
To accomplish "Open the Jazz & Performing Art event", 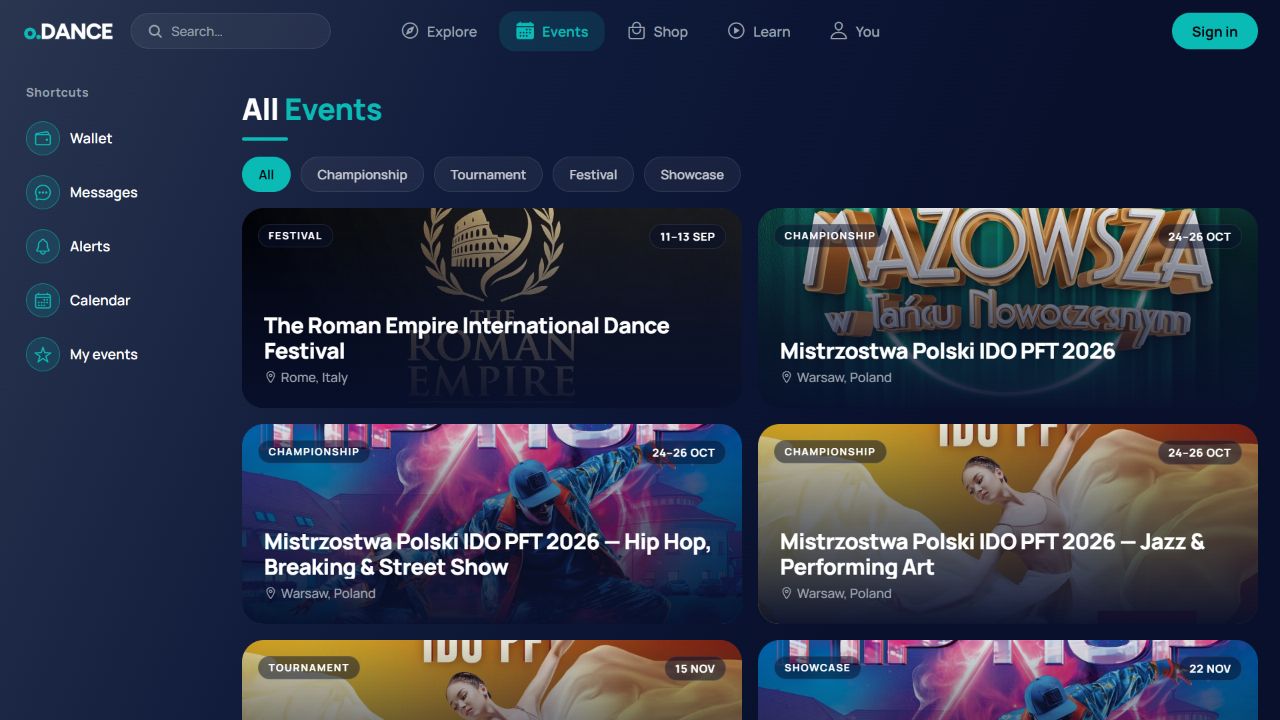I will 1008,523.
